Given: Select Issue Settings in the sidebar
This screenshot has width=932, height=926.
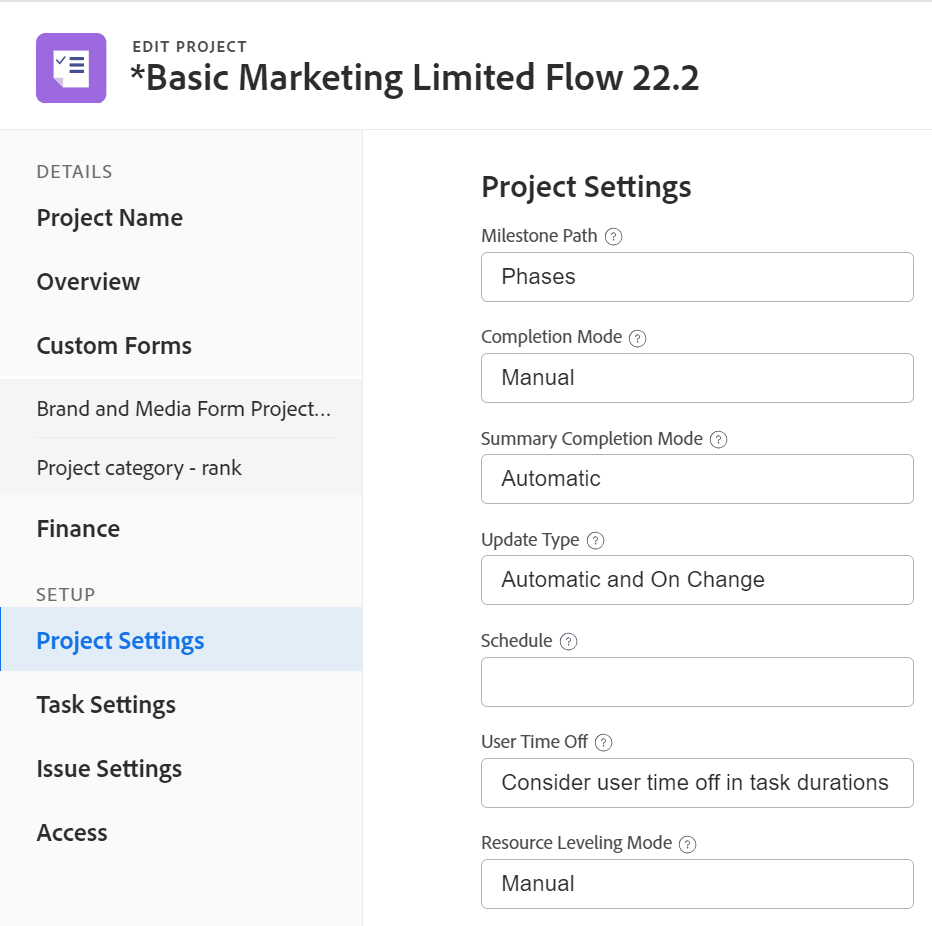Looking at the screenshot, I should click(x=109, y=769).
